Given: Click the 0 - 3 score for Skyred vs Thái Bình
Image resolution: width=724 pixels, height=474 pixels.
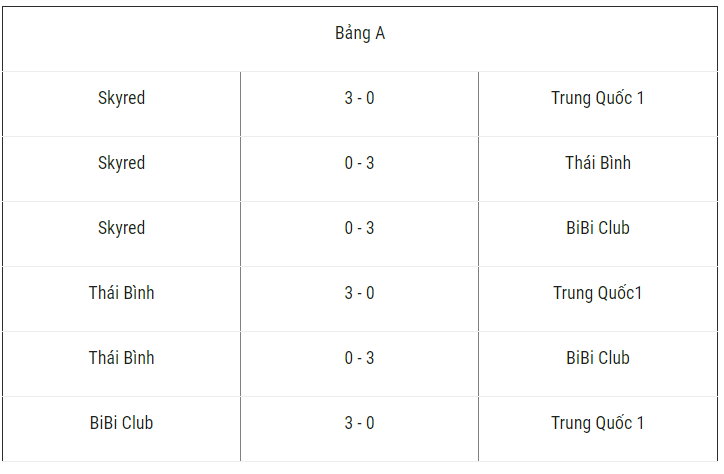Looking at the screenshot, I should pyautogui.click(x=359, y=163).
